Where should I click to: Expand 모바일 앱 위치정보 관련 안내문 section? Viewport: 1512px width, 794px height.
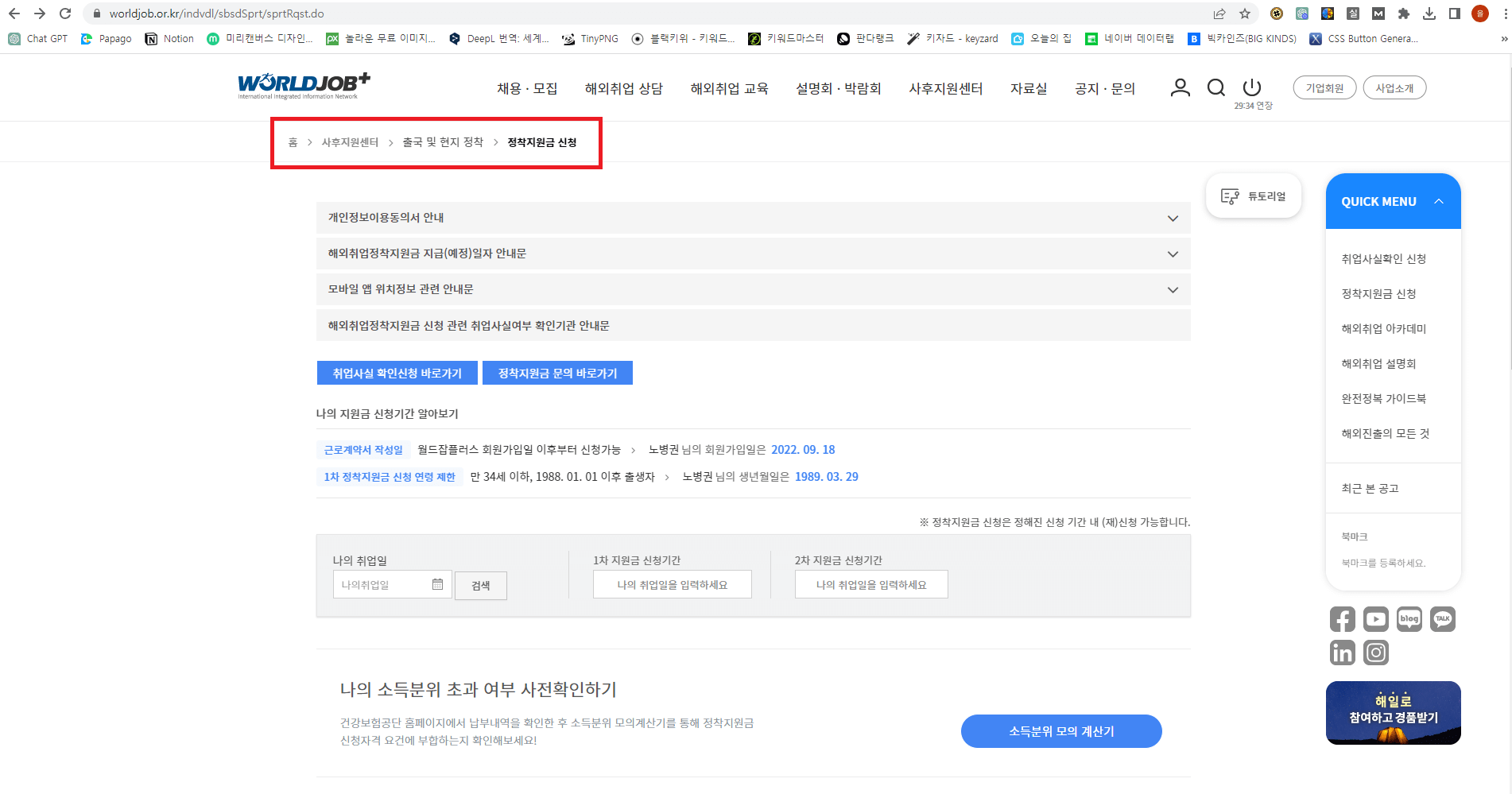pos(1173,289)
